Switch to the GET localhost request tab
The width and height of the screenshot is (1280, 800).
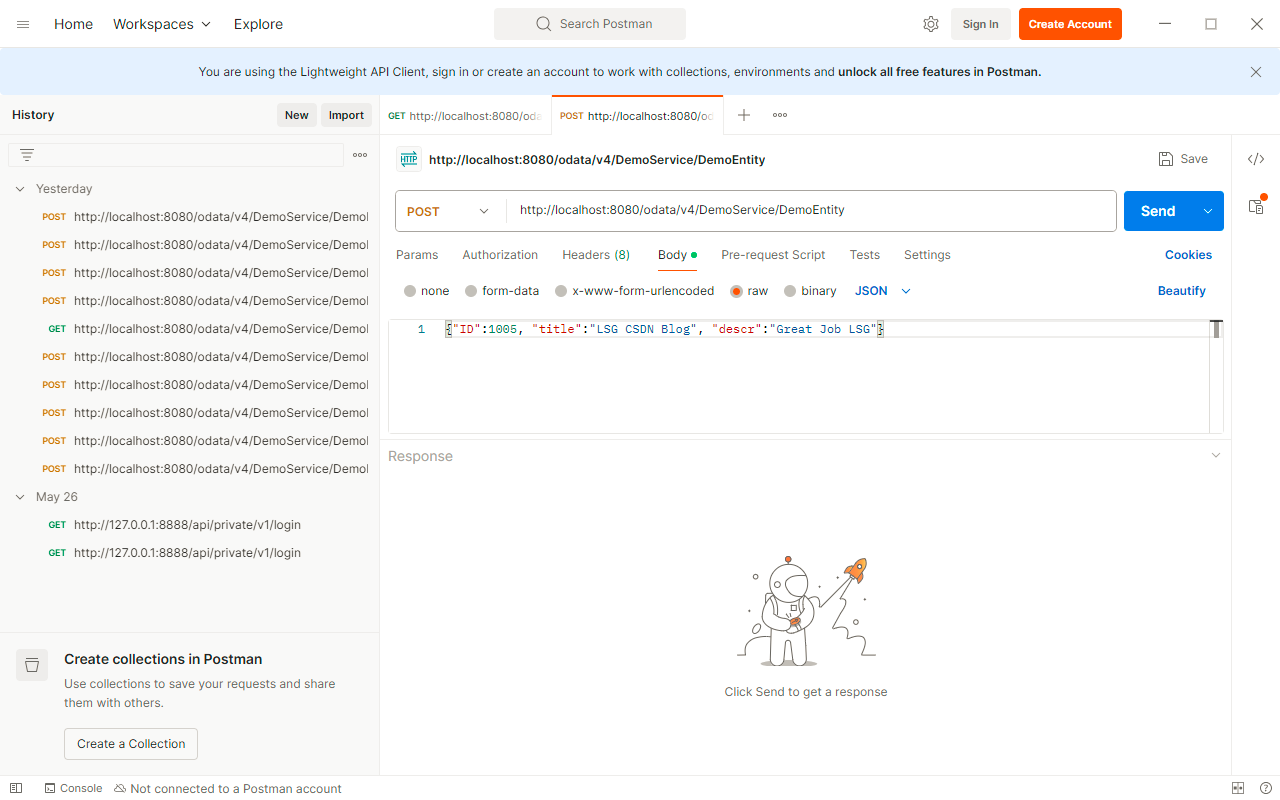click(x=465, y=116)
